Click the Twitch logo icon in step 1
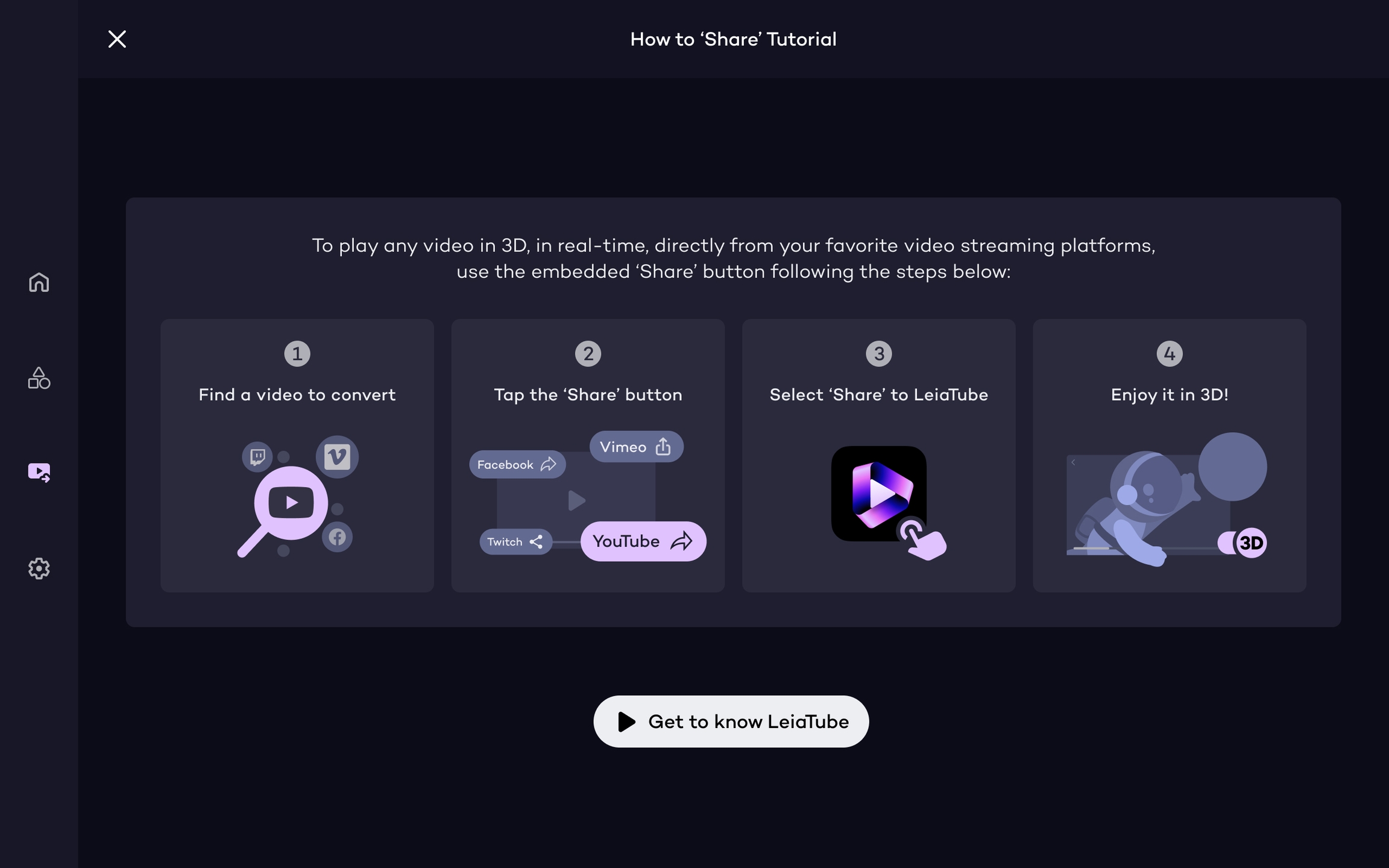This screenshot has height=868, width=1389. [257, 456]
